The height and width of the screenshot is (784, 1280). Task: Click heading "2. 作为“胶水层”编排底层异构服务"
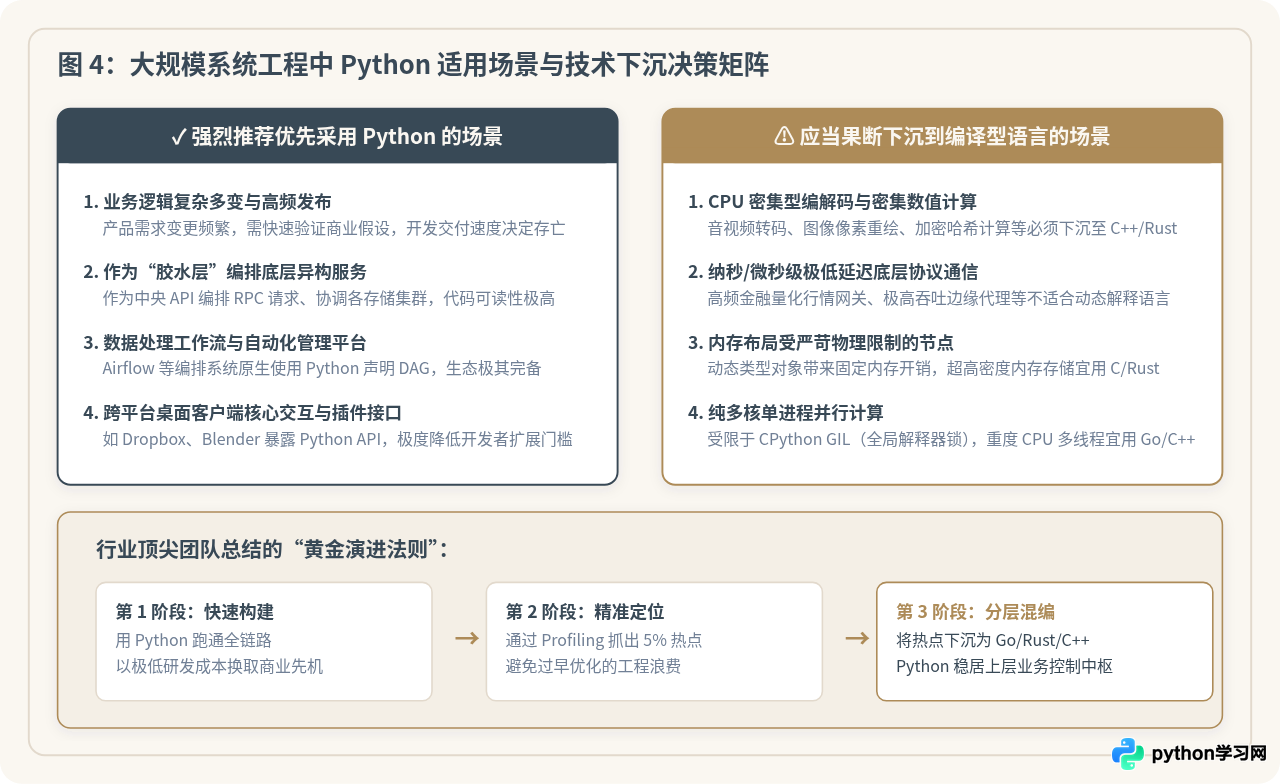225,272
